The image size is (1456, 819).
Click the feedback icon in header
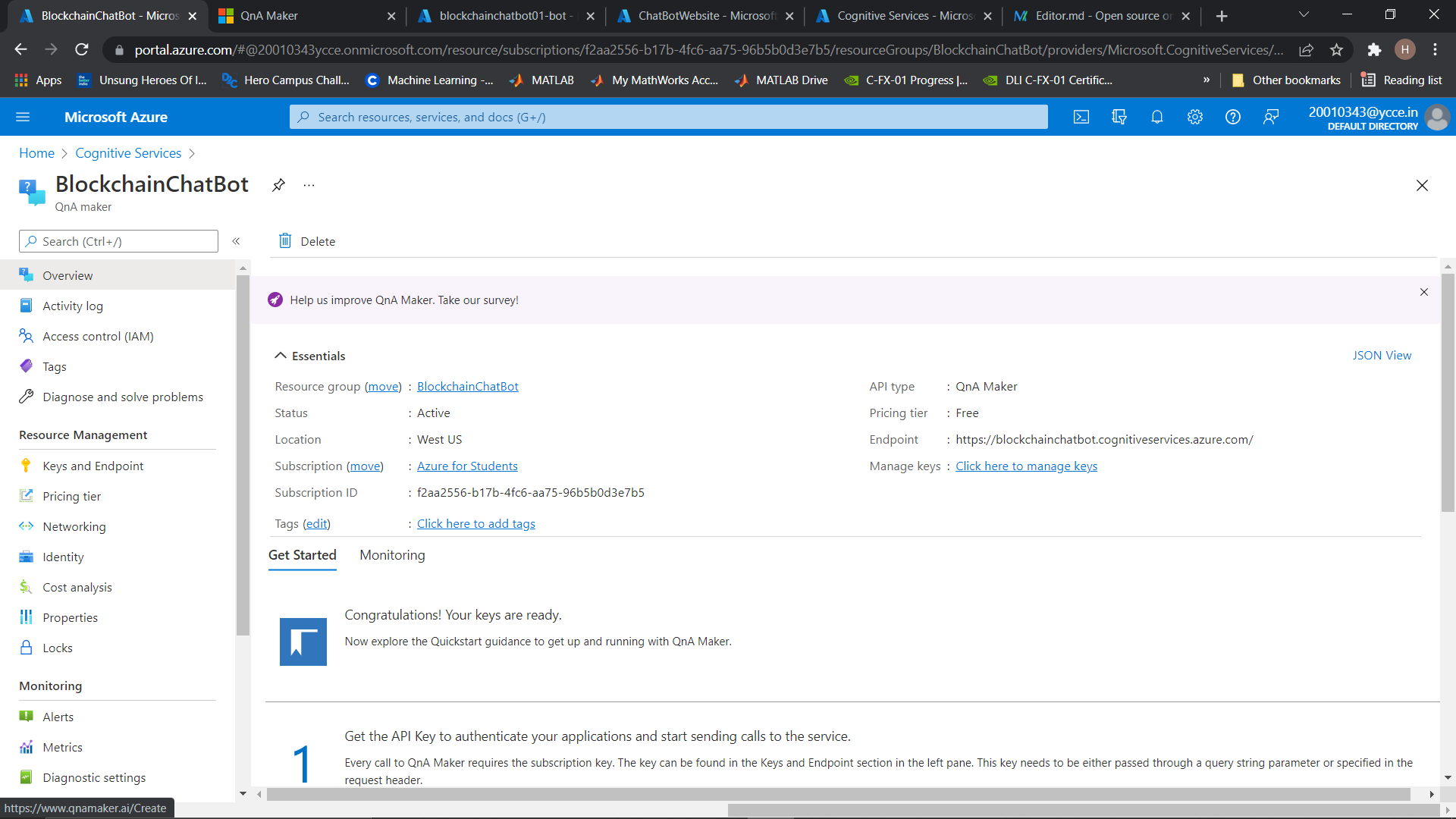pyautogui.click(x=1271, y=117)
